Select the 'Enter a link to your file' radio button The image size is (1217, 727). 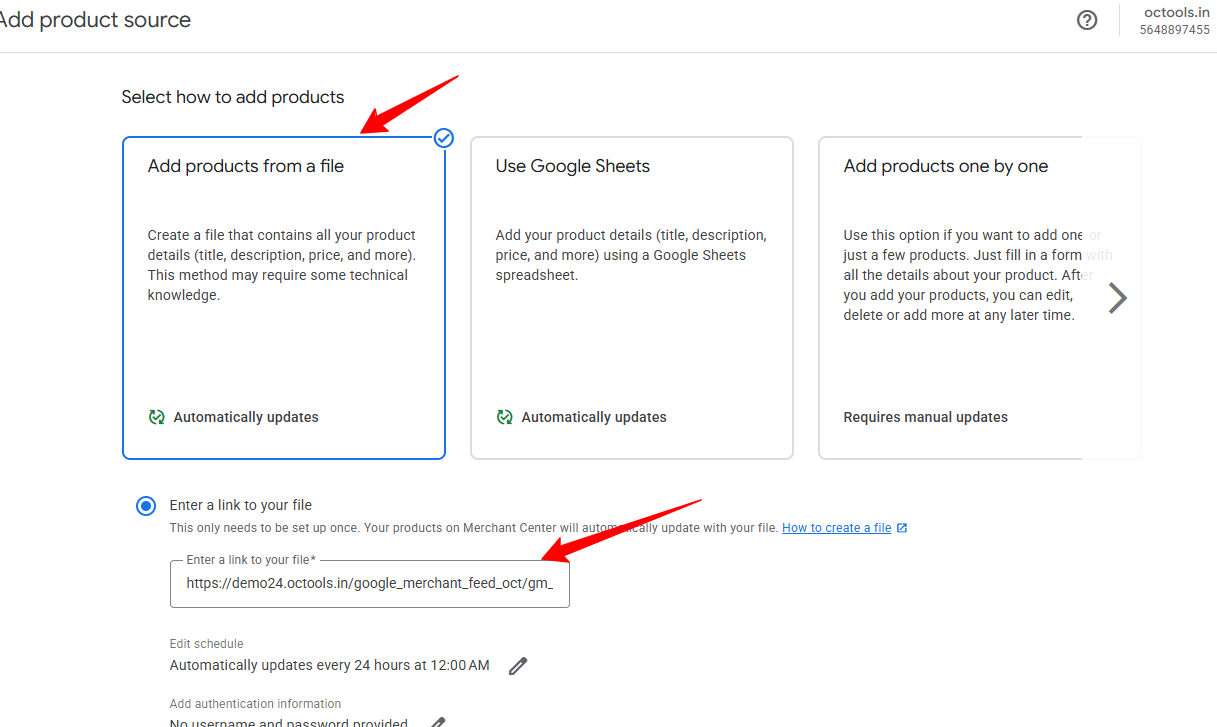coord(146,506)
